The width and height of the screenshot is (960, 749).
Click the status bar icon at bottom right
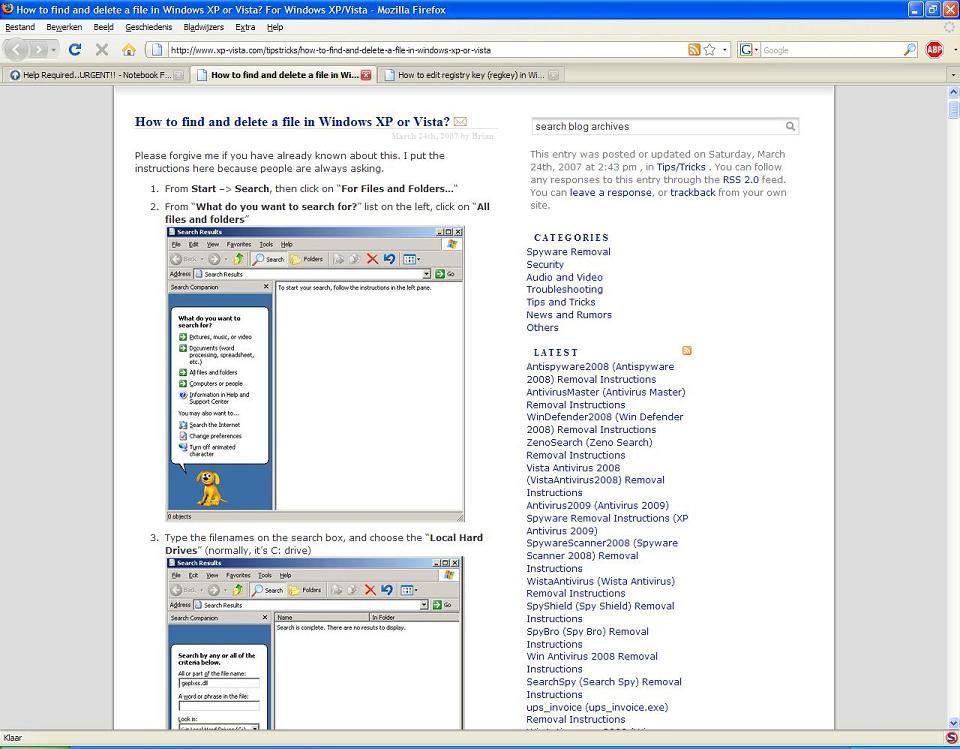951,737
